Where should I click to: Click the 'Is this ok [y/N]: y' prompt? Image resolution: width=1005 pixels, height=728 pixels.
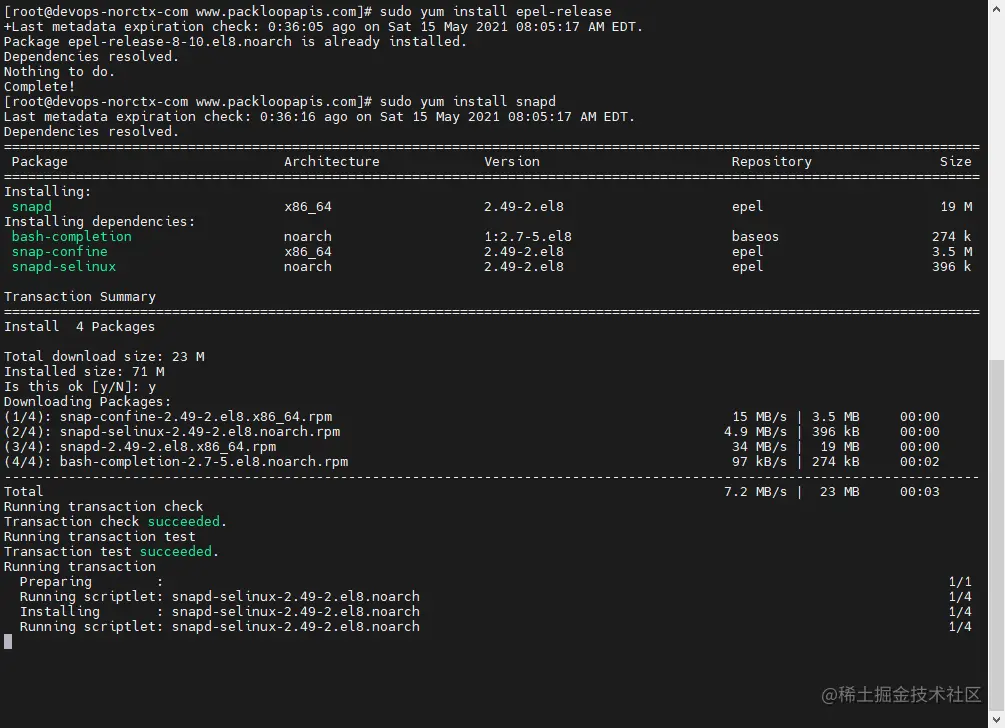pyautogui.click(x=79, y=386)
